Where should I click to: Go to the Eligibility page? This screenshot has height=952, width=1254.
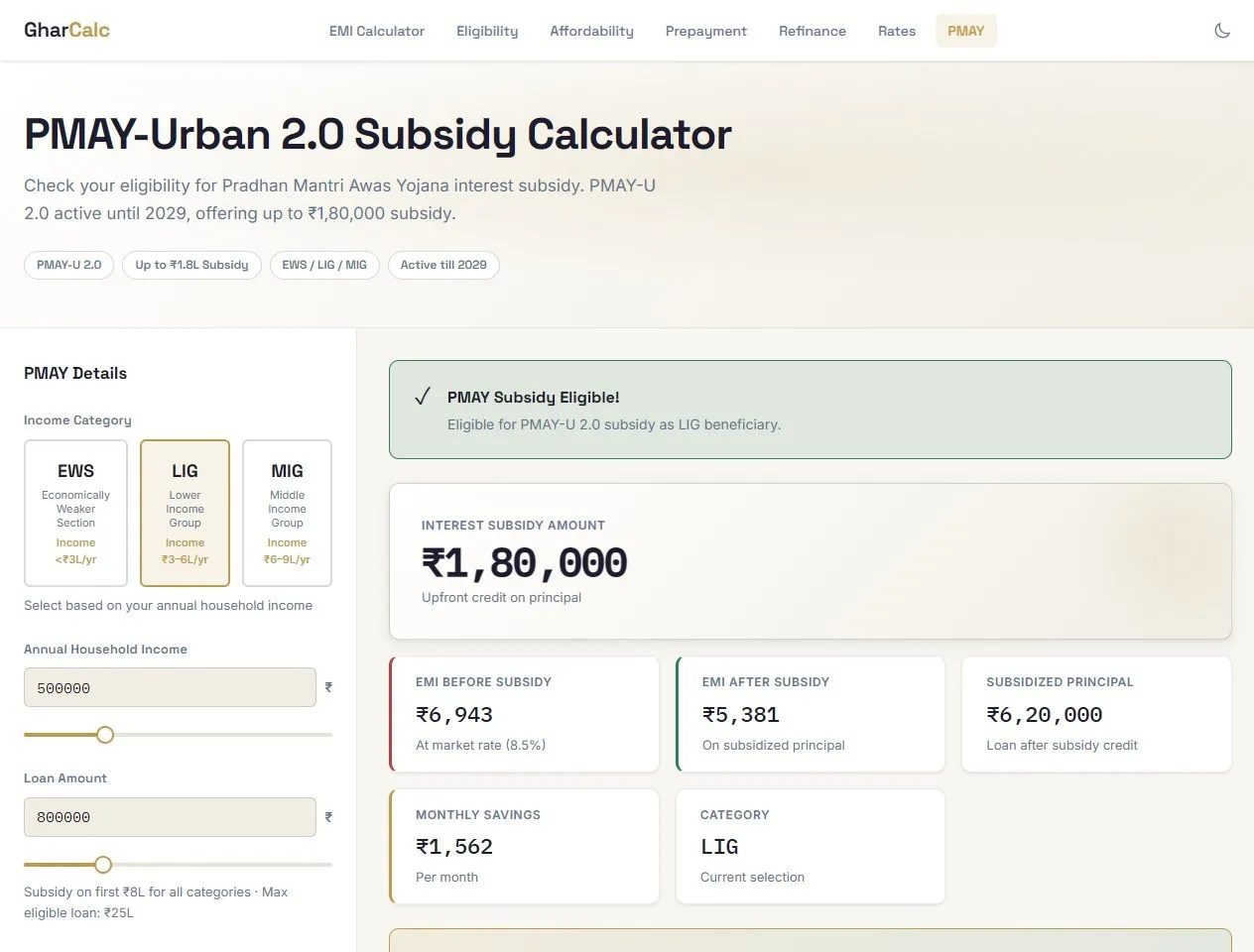[x=487, y=31]
